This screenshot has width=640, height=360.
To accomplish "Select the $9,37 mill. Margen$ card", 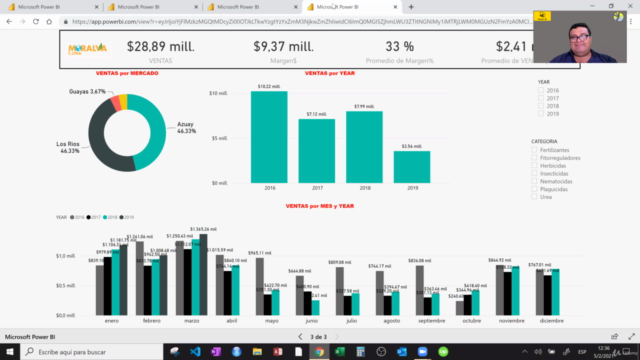I will coord(283,51).
